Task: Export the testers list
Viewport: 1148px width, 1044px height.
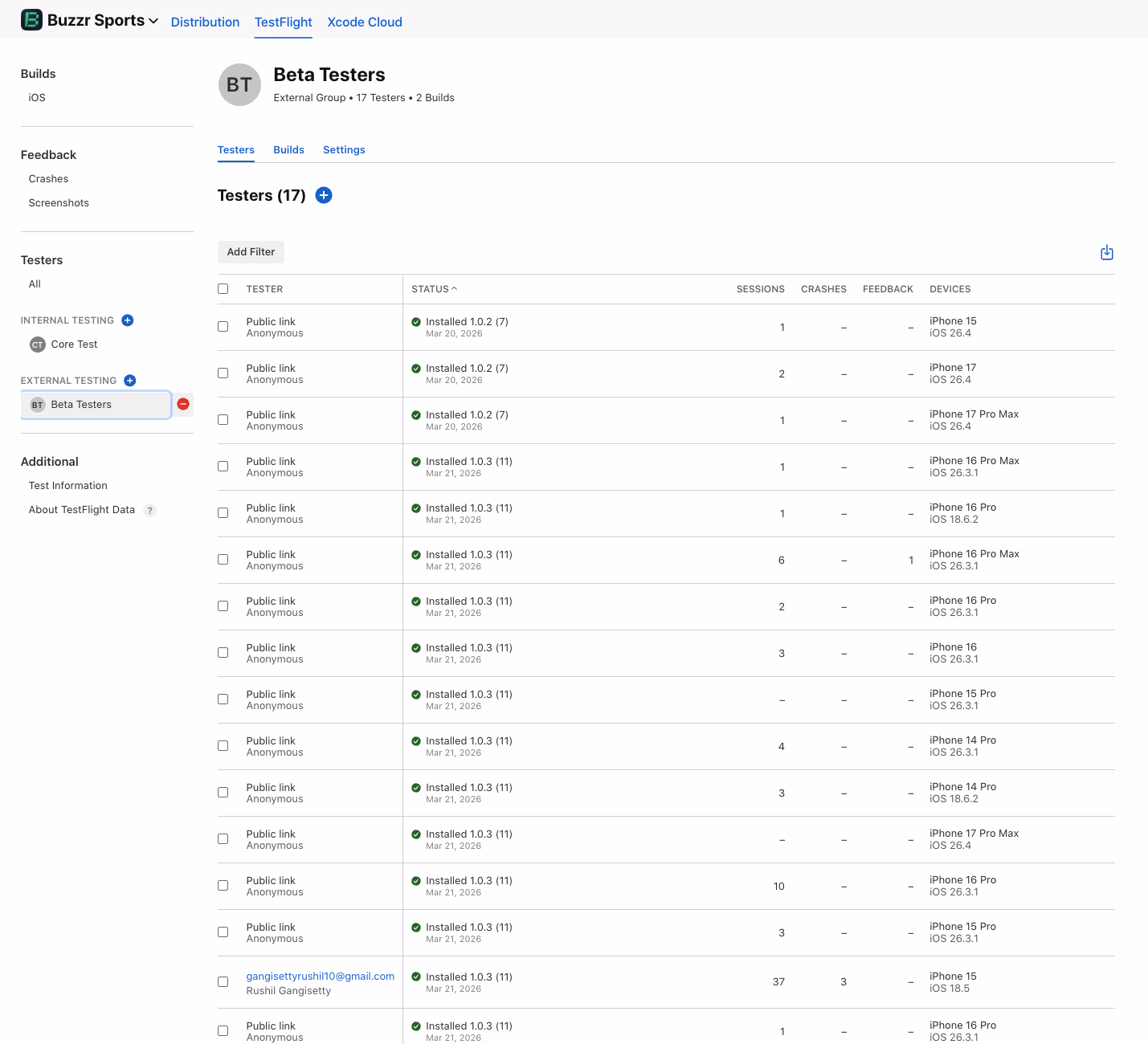Action: (x=1106, y=251)
